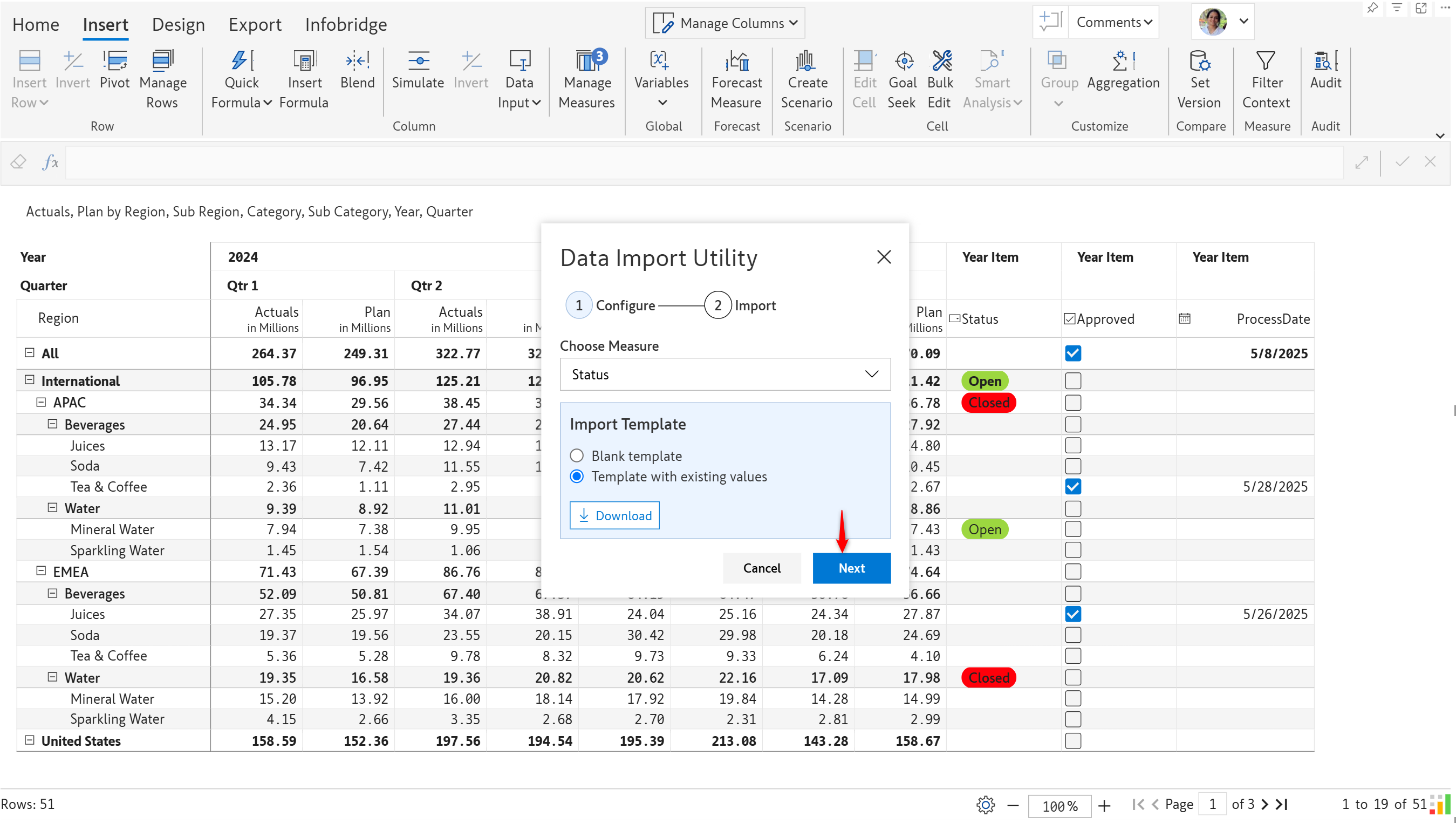Viewport: 1456px width, 823px height.
Task: Open the Choose Measure Status dropdown
Action: [724, 374]
